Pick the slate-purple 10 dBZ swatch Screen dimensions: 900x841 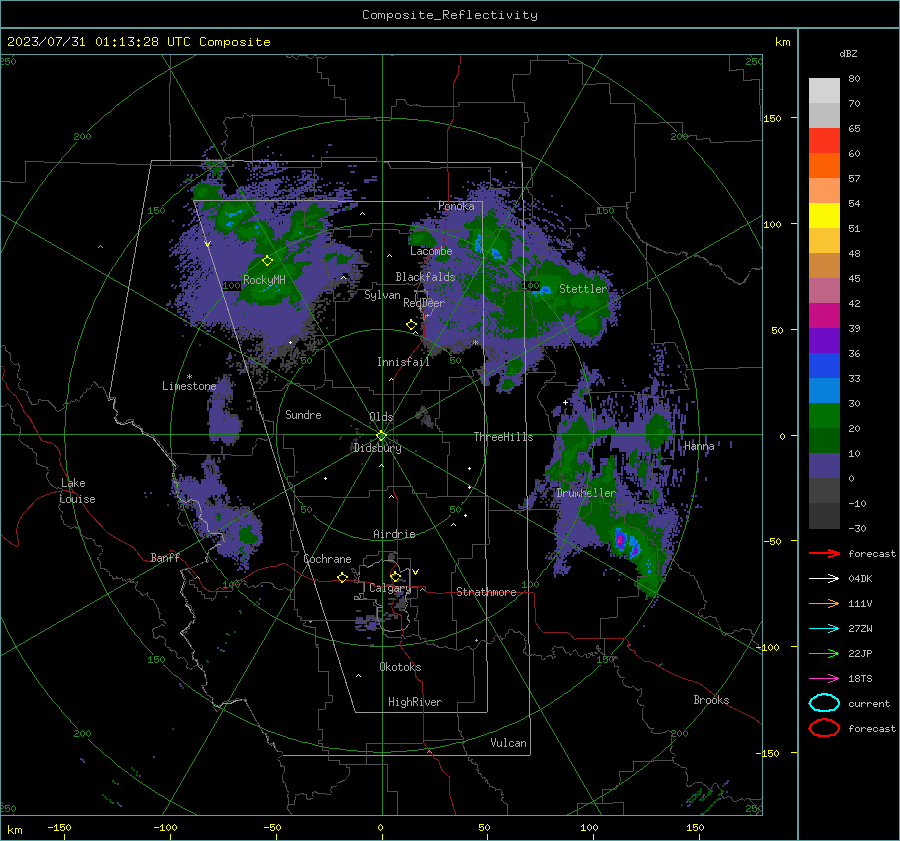pyautogui.click(x=824, y=466)
